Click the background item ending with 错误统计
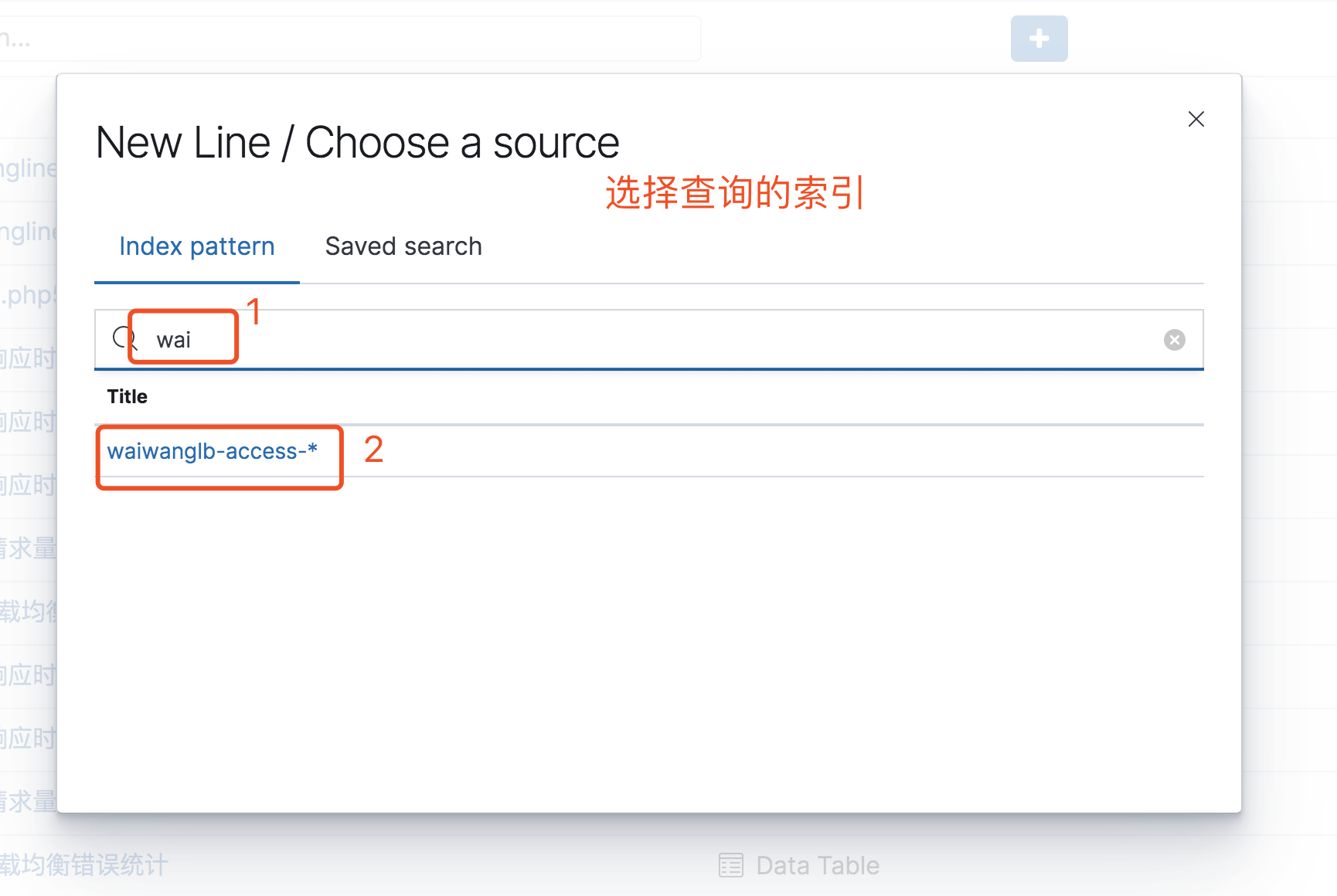The width and height of the screenshot is (1337, 896). (x=83, y=865)
